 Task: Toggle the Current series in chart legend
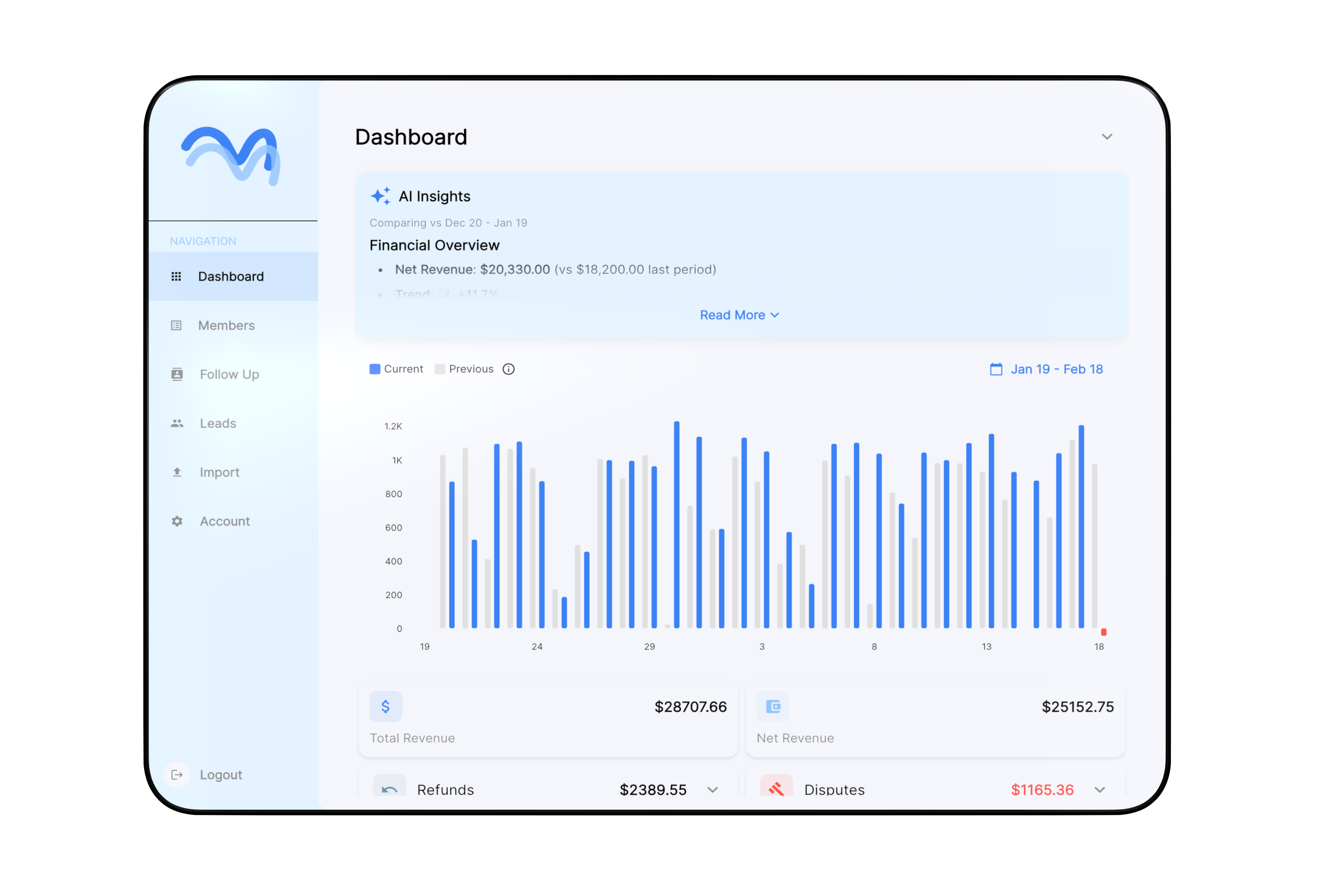(396, 370)
